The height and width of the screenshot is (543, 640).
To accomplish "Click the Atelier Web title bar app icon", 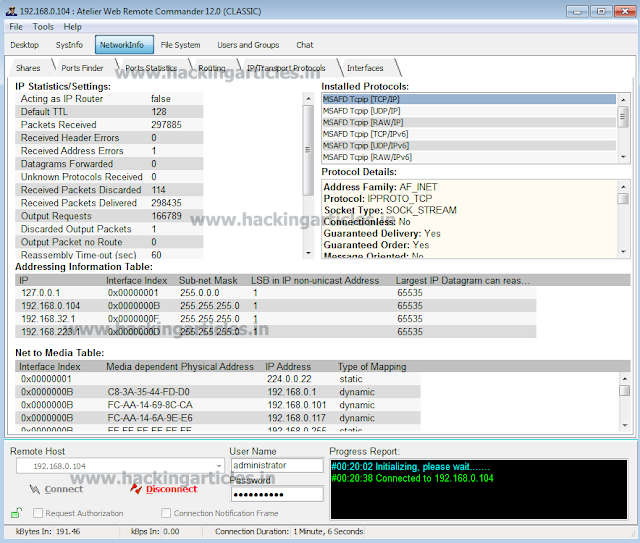I will coord(11,11).
